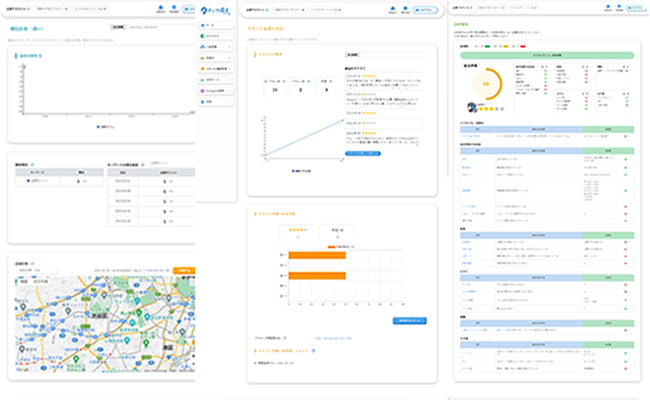
Task: Toggle the orange legend entry above the bar chart
Action: click(341, 247)
